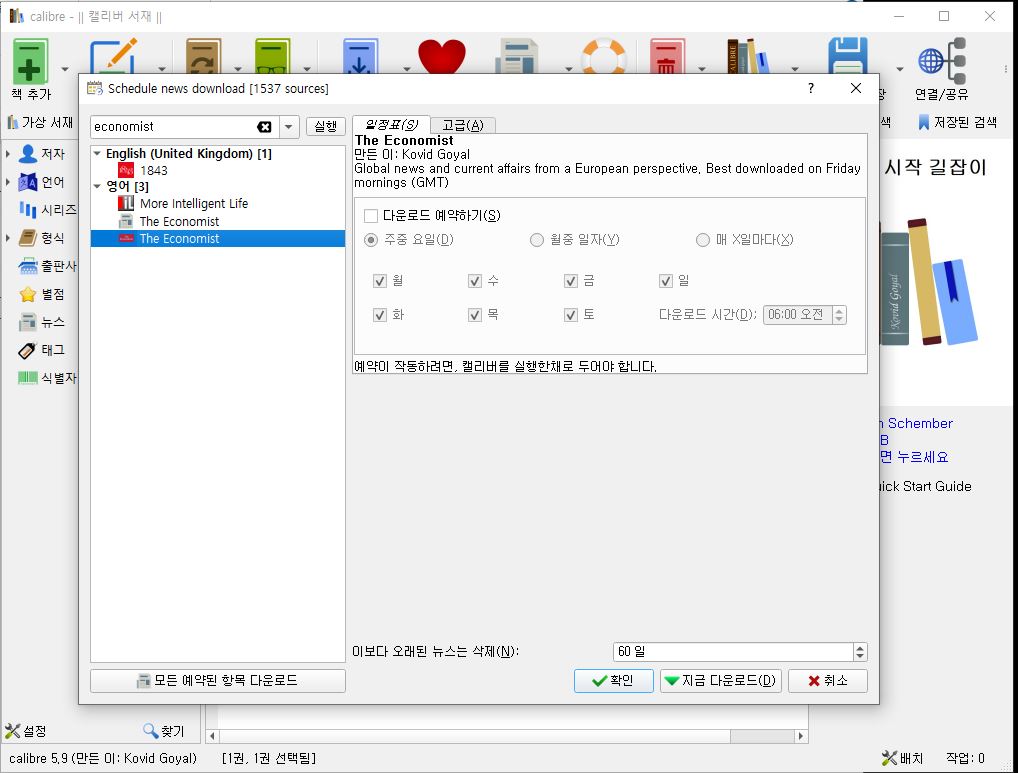Toggle the Monday (월) checkbox
The width and height of the screenshot is (1018, 773).
(380, 281)
